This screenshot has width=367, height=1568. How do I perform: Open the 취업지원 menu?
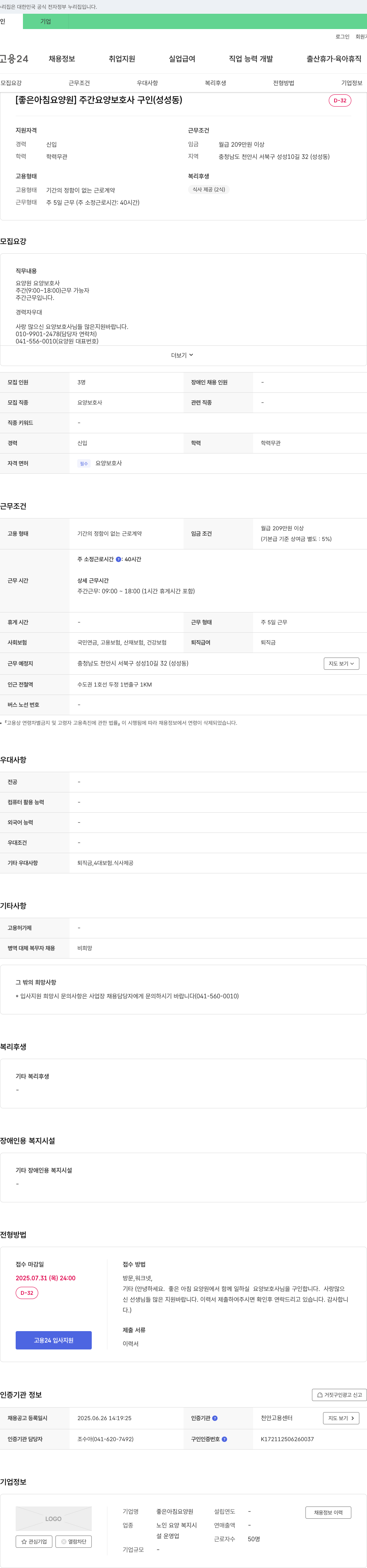(122, 58)
